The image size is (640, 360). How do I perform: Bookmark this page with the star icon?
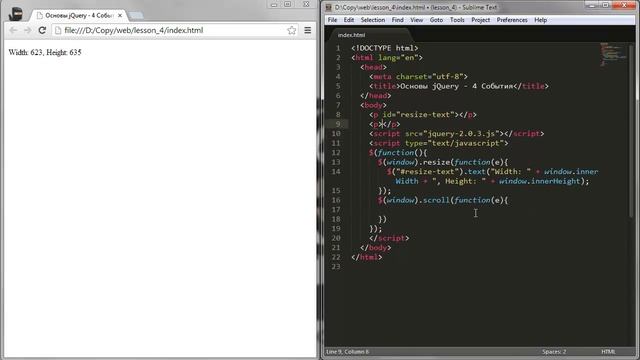(x=291, y=30)
